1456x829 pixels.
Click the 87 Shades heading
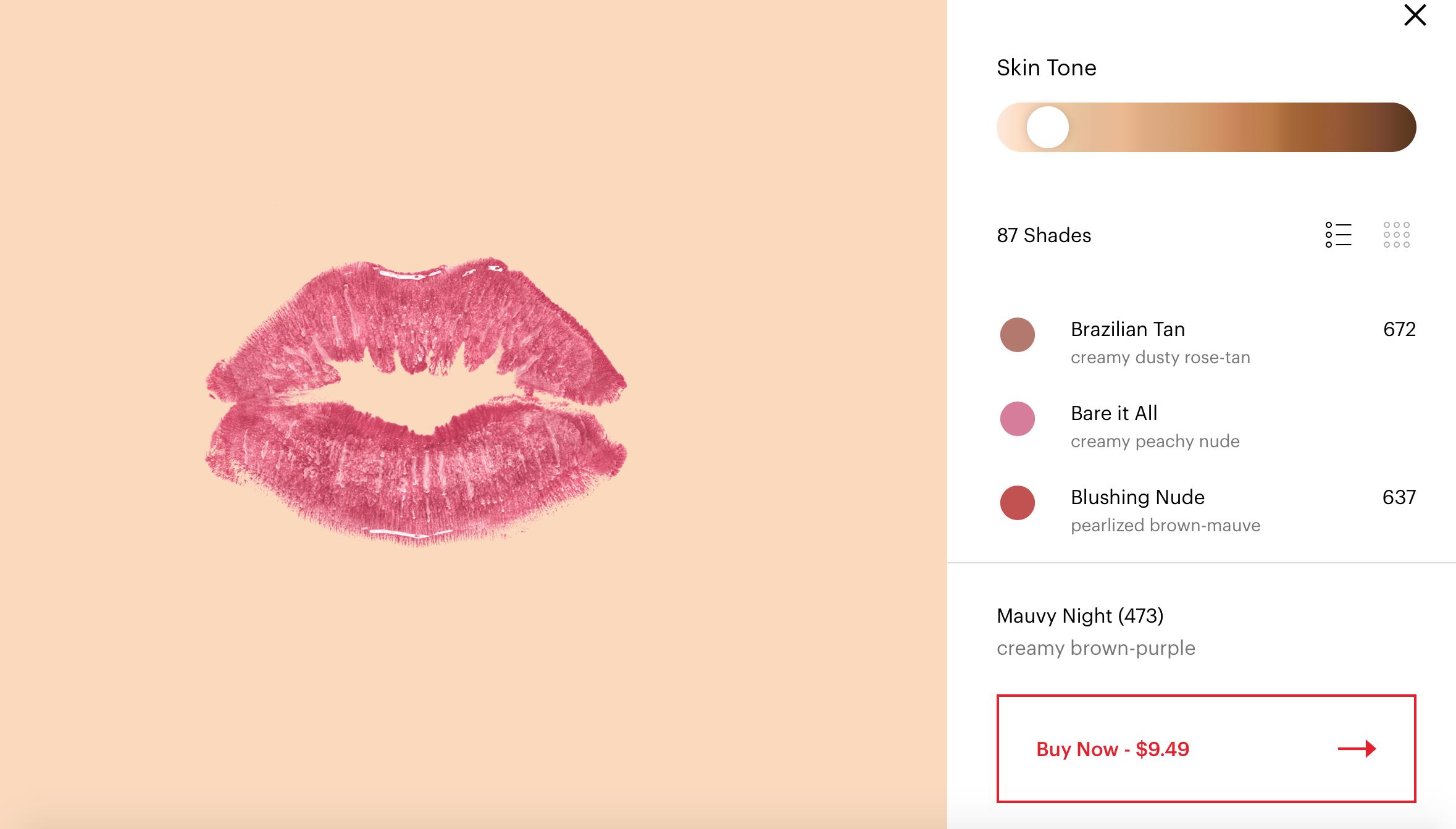click(1044, 235)
